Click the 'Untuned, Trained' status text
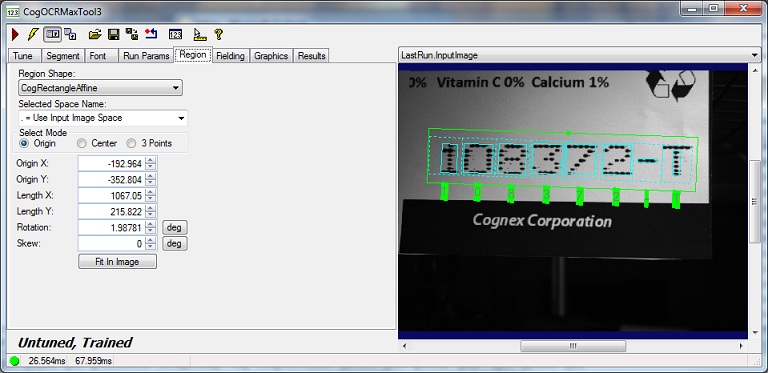The image size is (768, 373). [x=75, y=342]
